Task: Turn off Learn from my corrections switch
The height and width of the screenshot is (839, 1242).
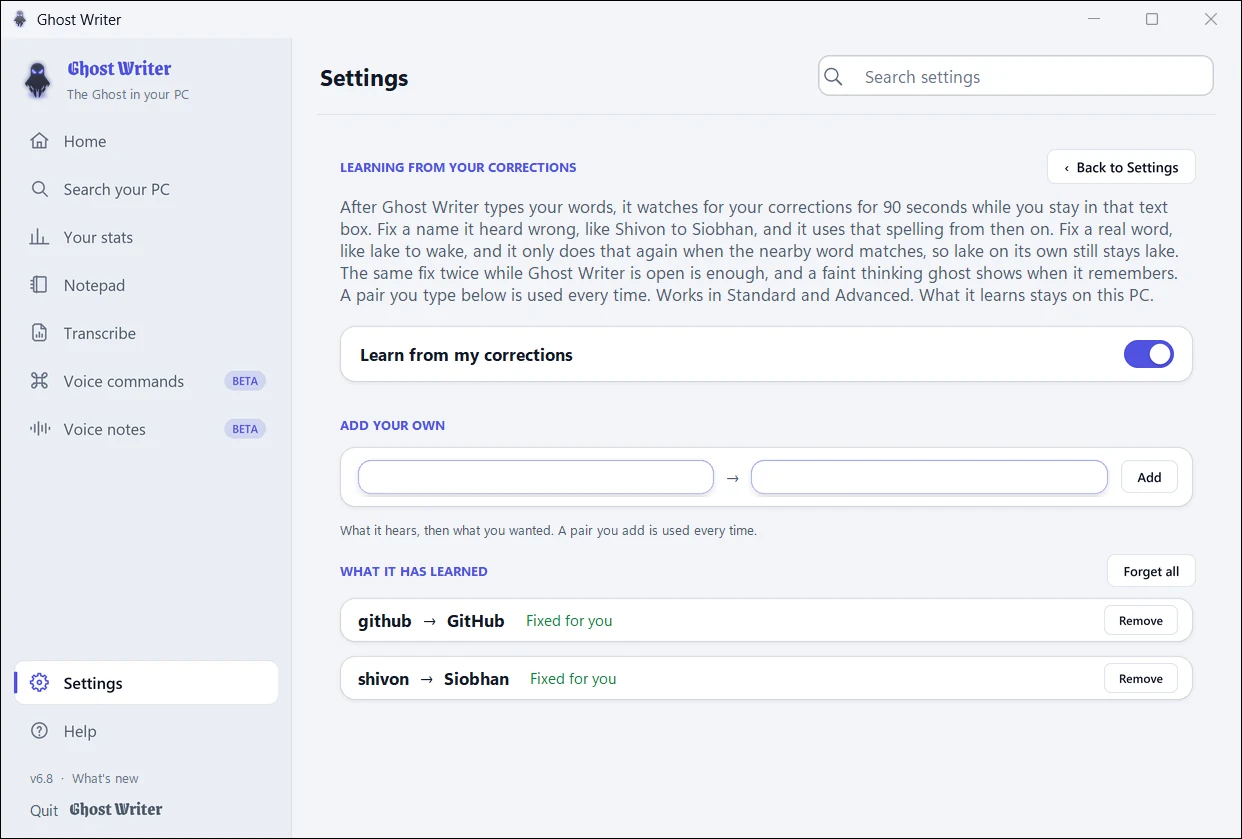Action: pos(1149,354)
